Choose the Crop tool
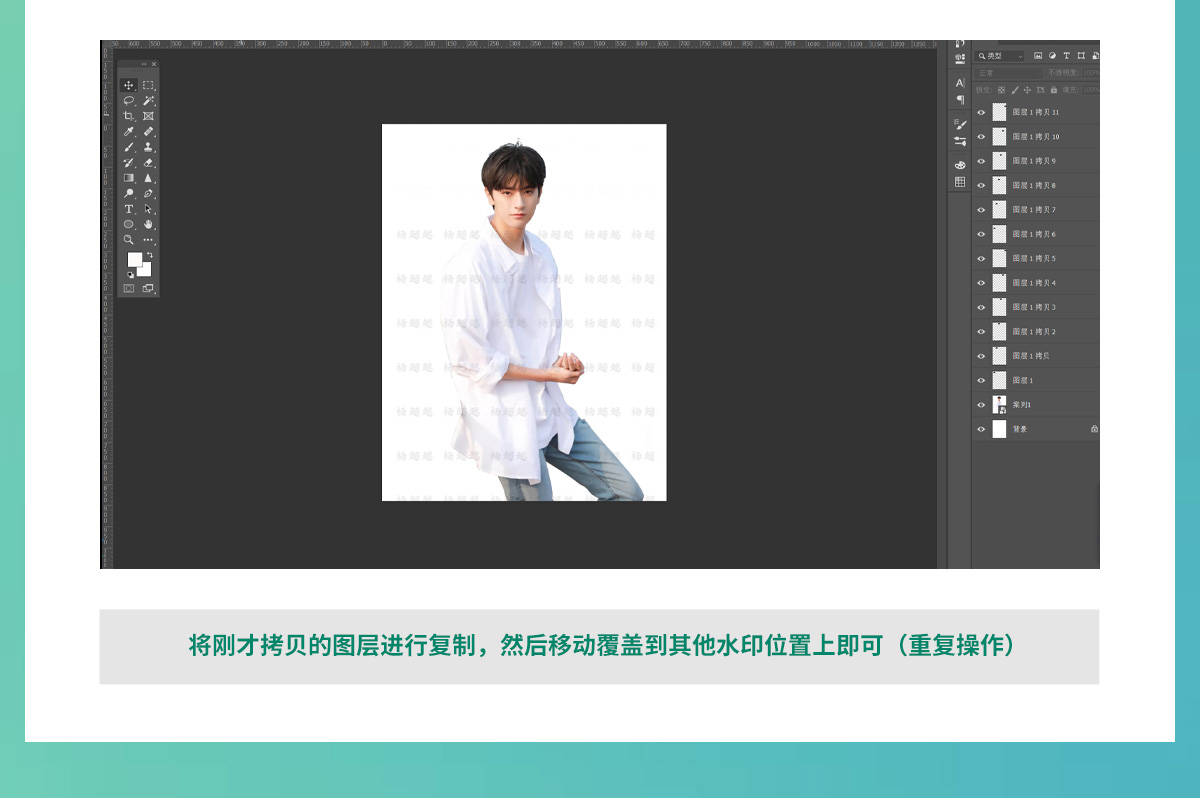The image size is (1200, 798). click(129, 116)
